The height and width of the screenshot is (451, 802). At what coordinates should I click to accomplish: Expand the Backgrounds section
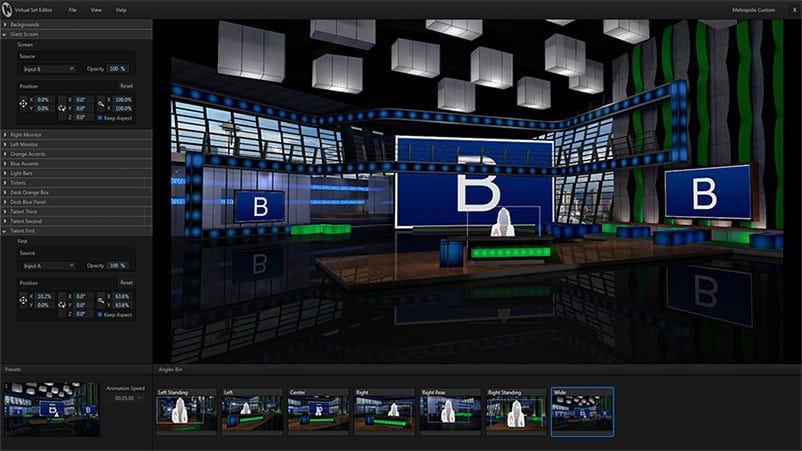click(x=76, y=24)
